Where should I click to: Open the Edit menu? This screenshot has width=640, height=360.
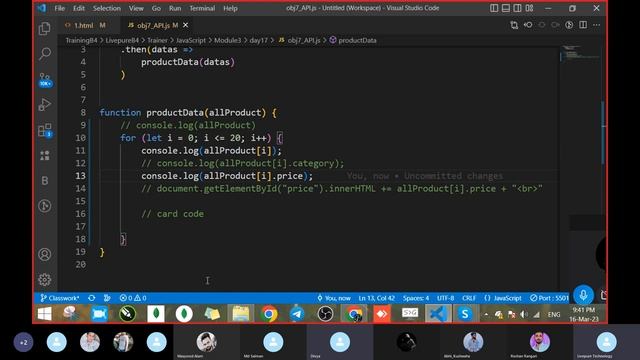point(79,8)
